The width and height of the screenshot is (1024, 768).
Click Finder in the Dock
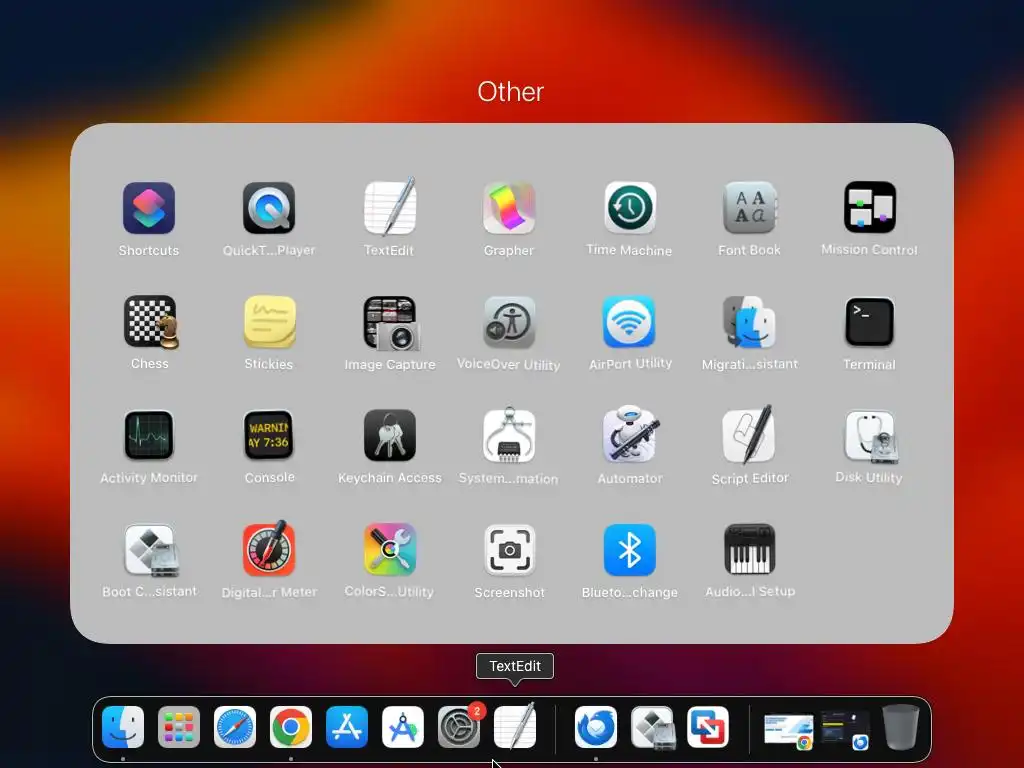tap(123, 727)
